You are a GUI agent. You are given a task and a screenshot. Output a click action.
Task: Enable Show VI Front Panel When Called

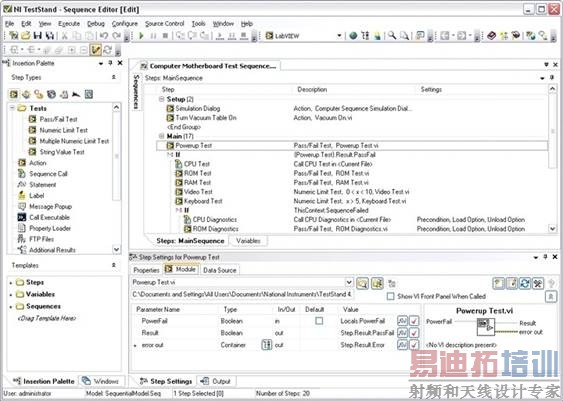pos(390,296)
